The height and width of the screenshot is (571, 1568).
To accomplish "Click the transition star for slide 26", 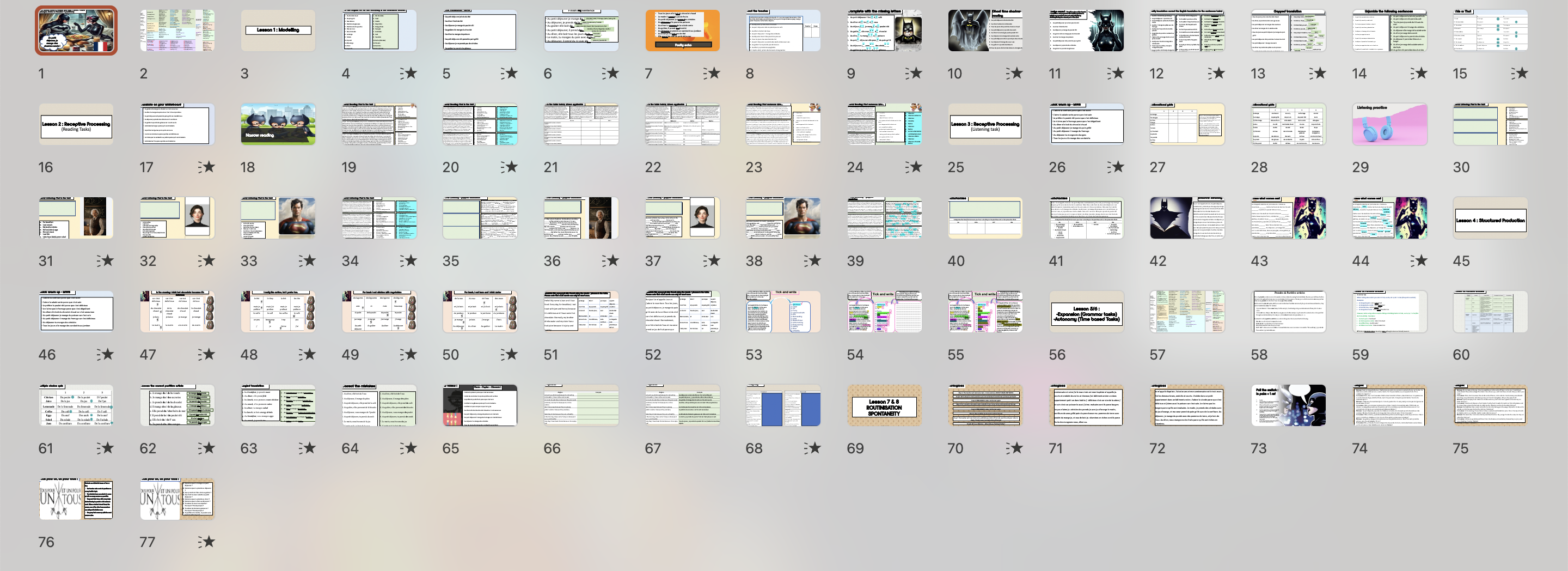I will point(1116,167).
